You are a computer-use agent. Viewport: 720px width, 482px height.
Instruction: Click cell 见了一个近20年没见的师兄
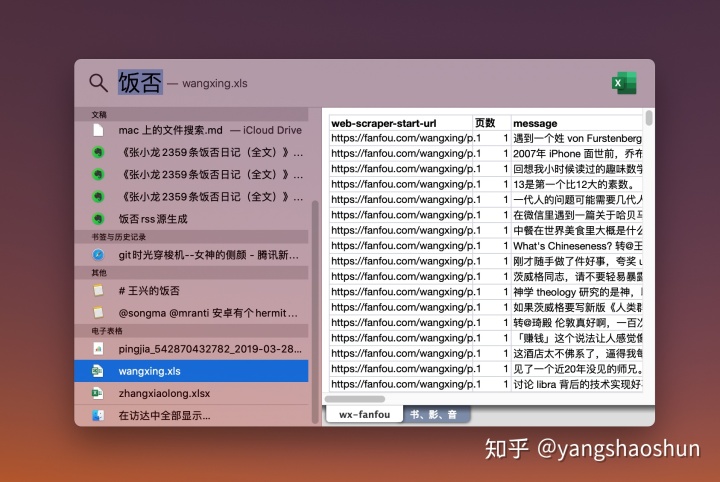[x=577, y=369]
